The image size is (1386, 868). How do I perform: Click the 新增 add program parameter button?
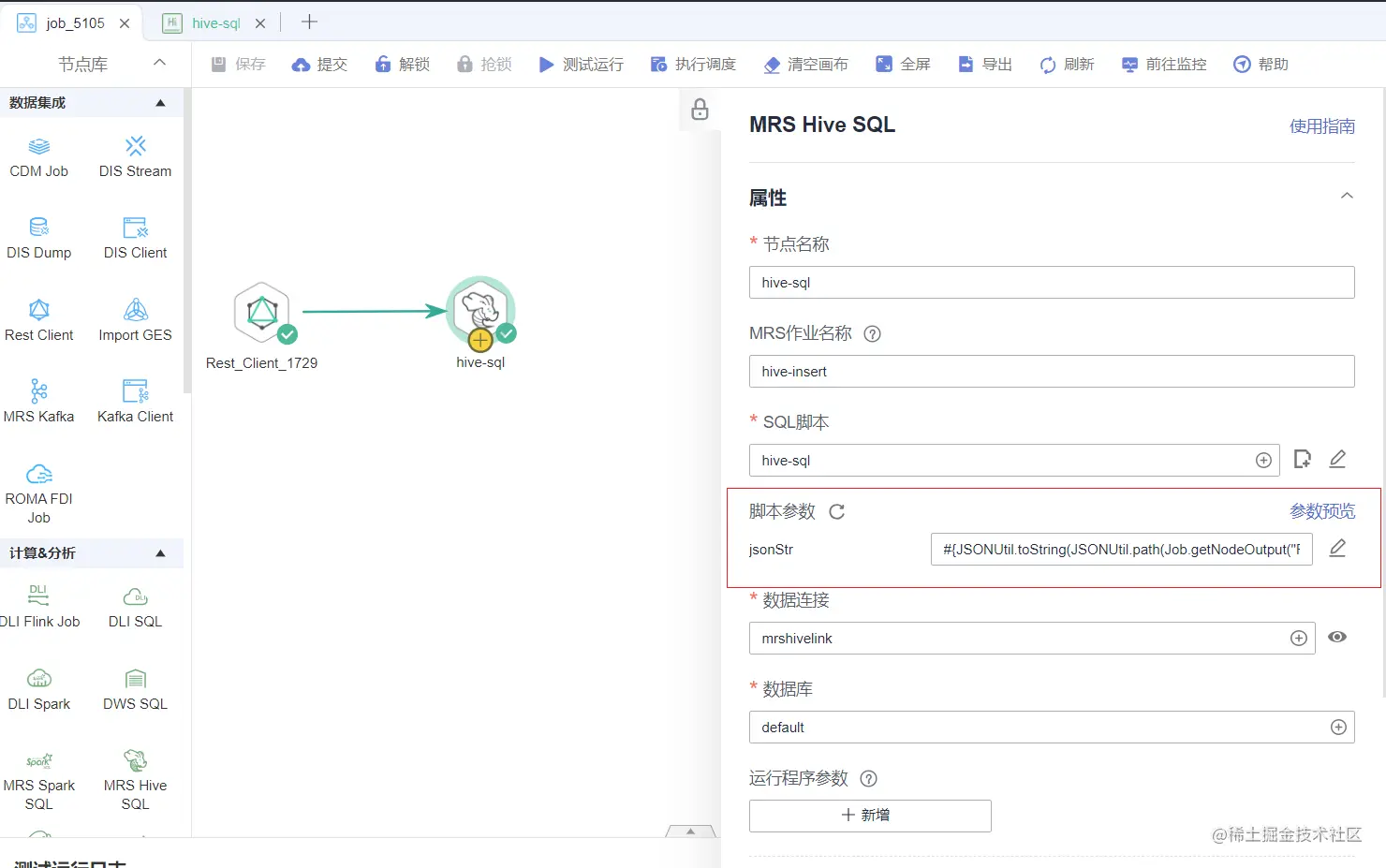point(870,816)
